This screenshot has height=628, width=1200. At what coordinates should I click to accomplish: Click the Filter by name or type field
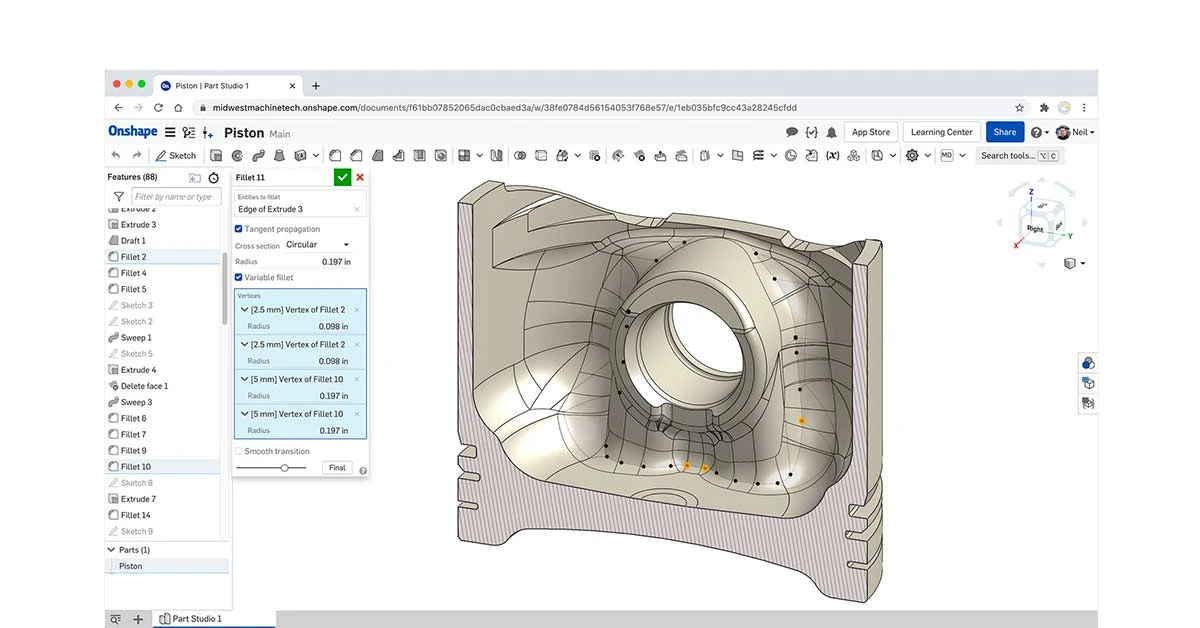(x=175, y=196)
